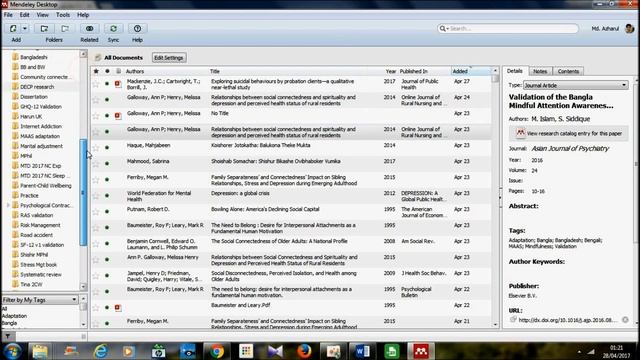Open PDF icon in Mackenzie row
Screen dimensions: 640x360
(x=118, y=84)
